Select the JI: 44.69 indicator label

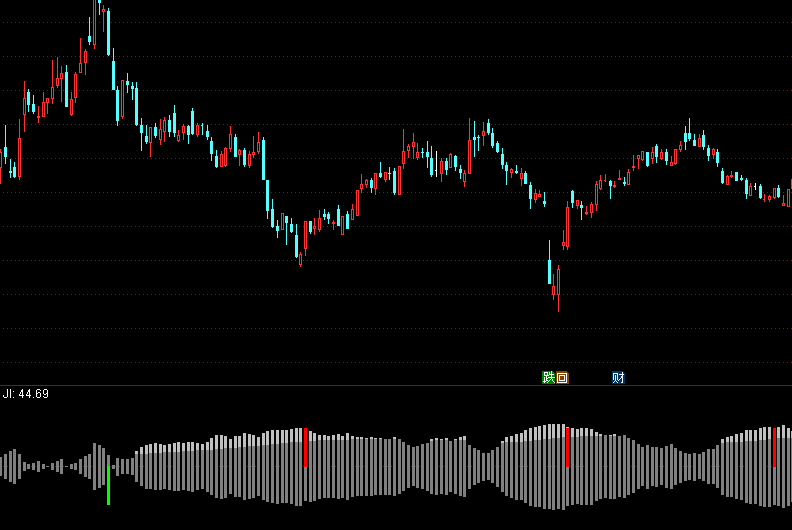(x=25, y=394)
